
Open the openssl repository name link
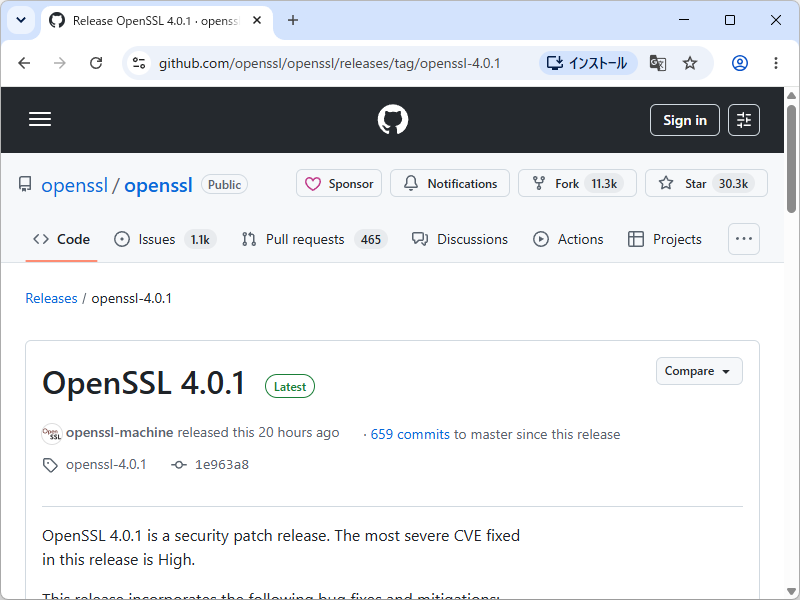click(158, 185)
